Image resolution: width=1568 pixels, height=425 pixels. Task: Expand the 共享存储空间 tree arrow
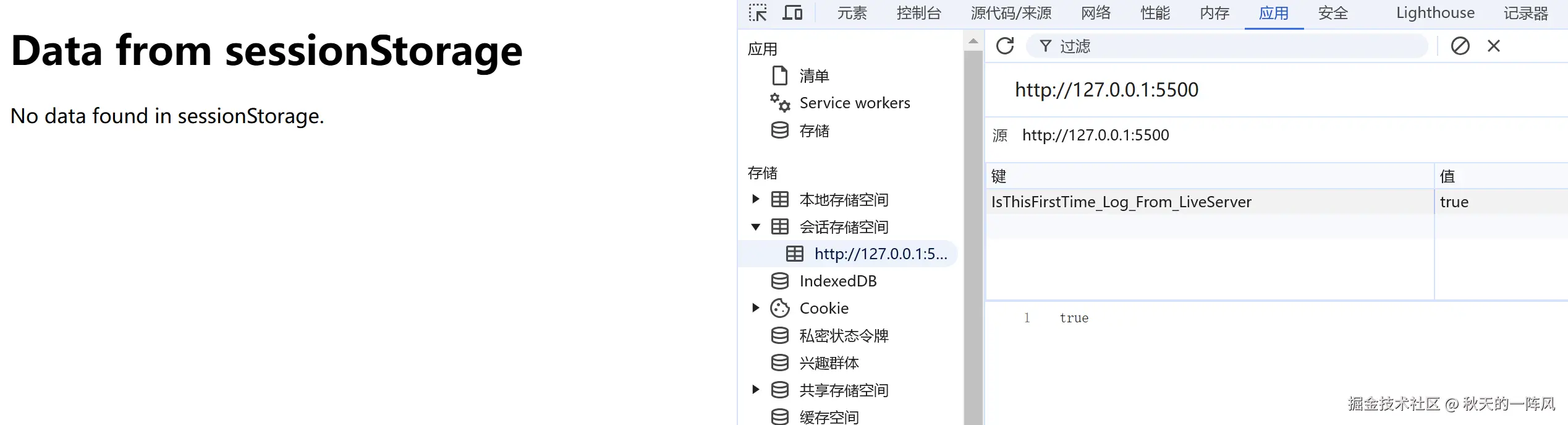coord(755,389)
